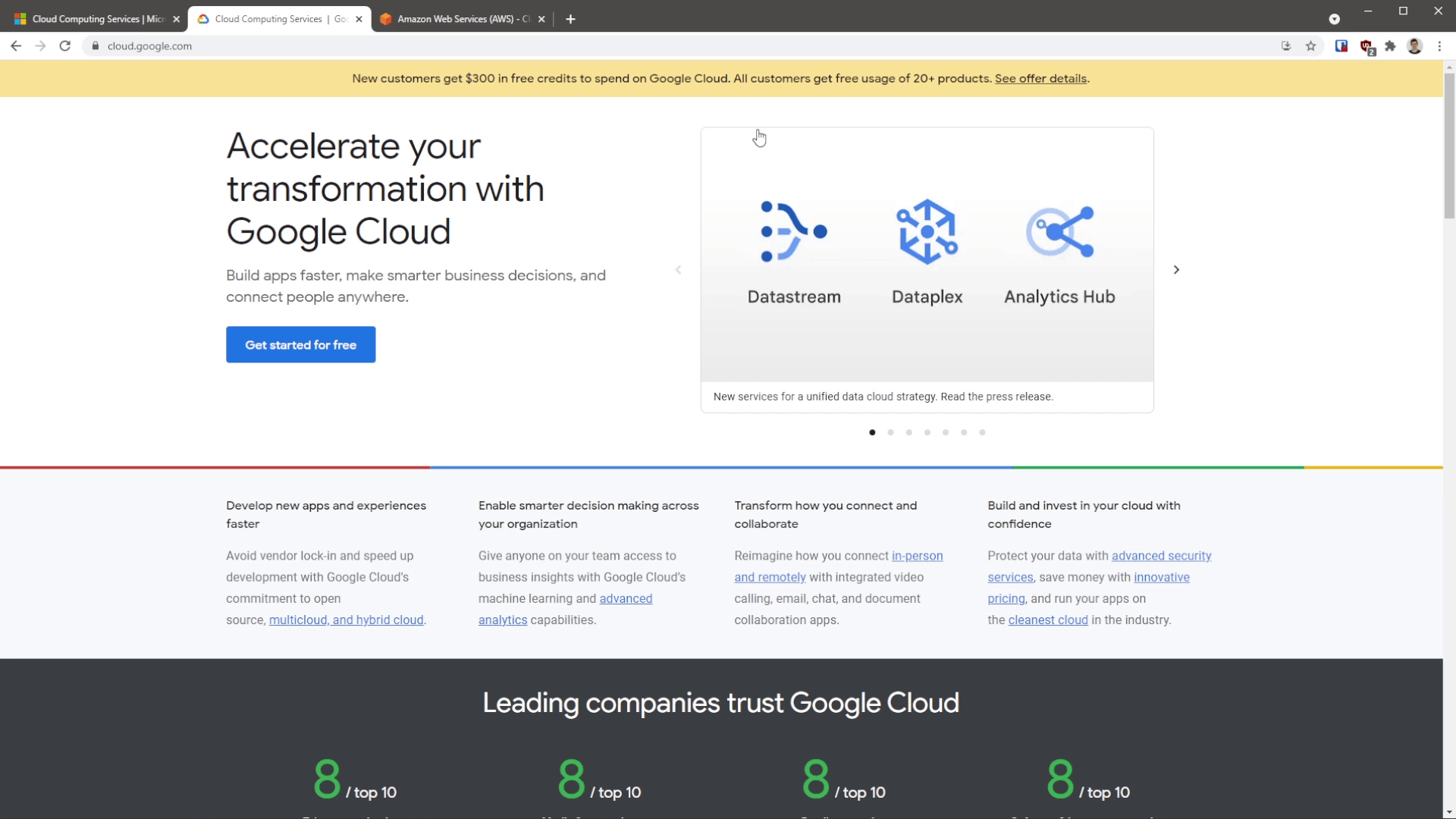Image resolution: width=1456 pixels, height=819 pixels.
Task: Select fourth carousel dot indicator
Action: point(927,432)
